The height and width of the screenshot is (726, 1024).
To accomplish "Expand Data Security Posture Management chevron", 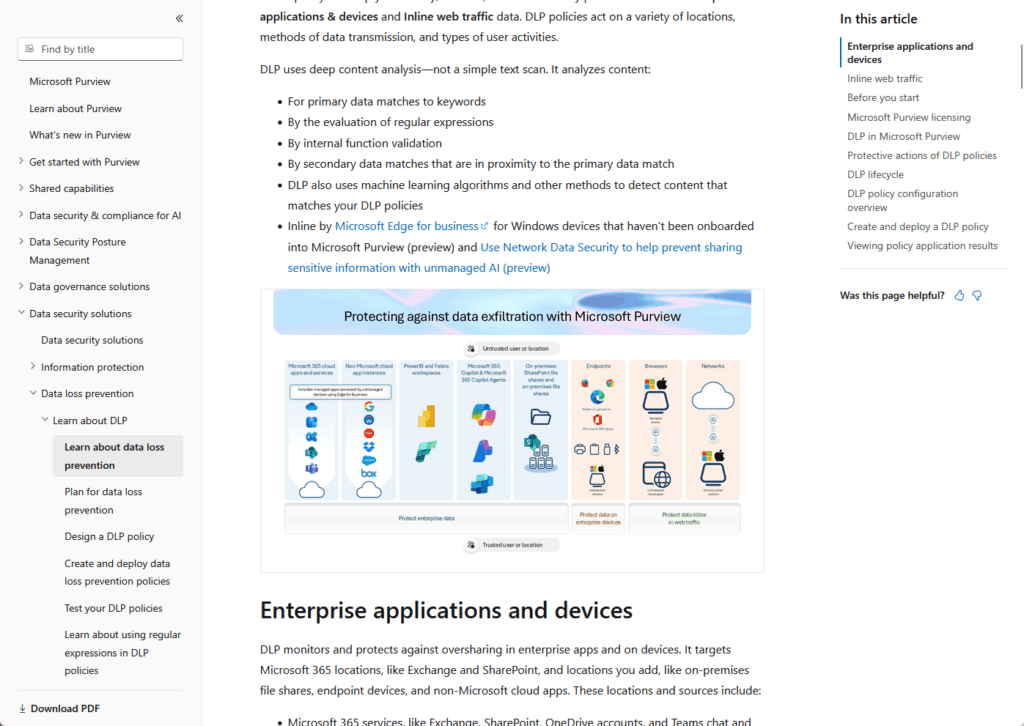I will 21,242.
